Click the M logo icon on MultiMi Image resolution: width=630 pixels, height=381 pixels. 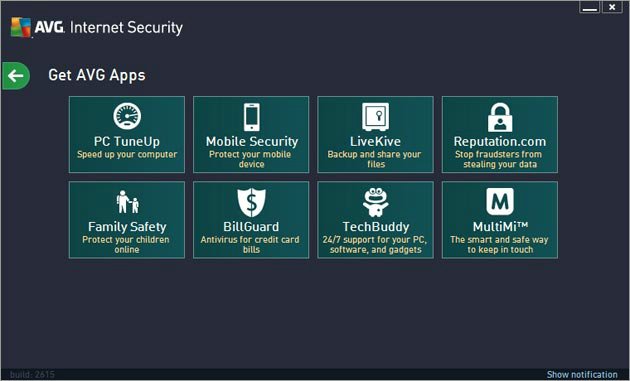pos(500,201)
